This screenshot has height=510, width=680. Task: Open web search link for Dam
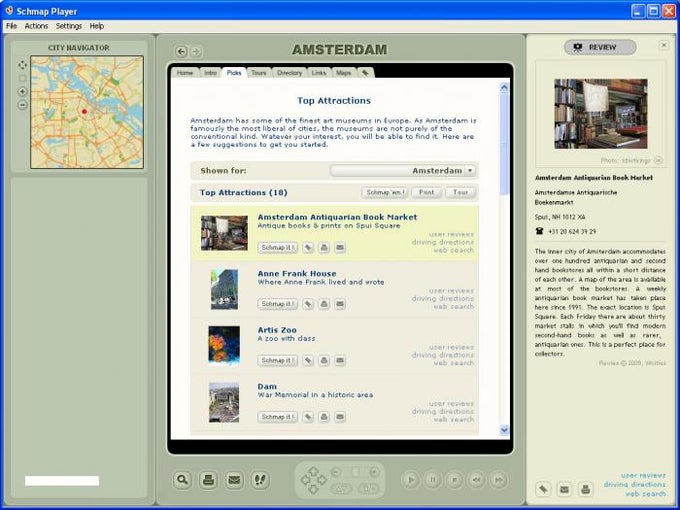point(454,419)
